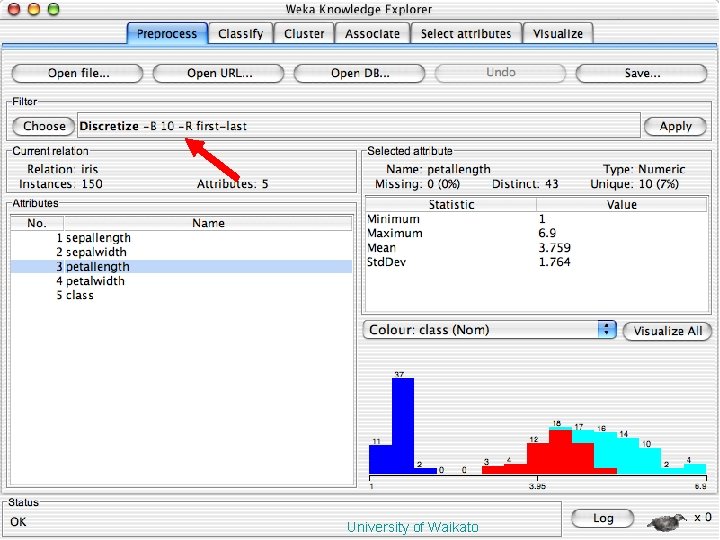Click the Visualize All button
This screenshot has width=720, height=540.
coord(668,331)
